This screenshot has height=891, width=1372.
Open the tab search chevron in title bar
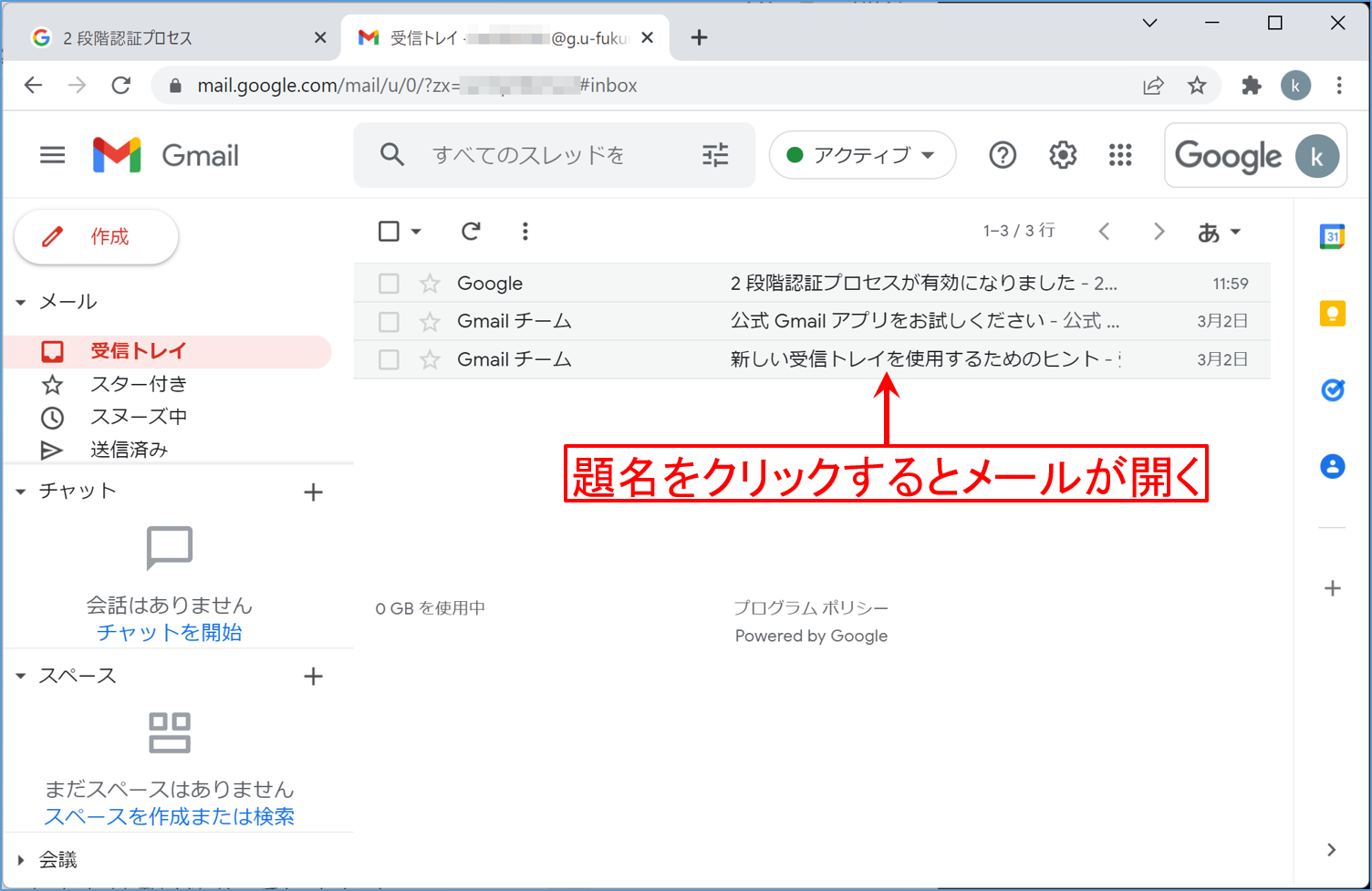tap(1149, 24)
